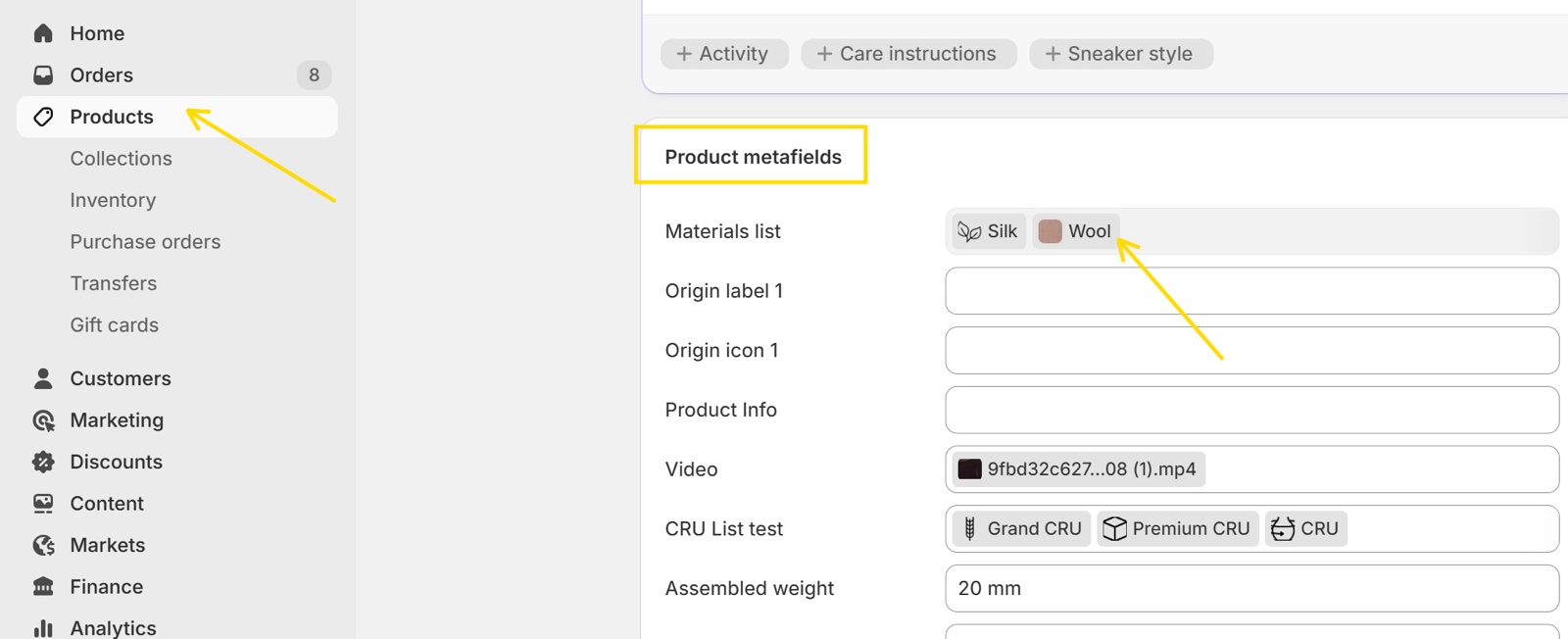The width and height of the screenshot is (1568, 639).
Task: Click the plus icon beside Activity
Action: pos(684,54)
